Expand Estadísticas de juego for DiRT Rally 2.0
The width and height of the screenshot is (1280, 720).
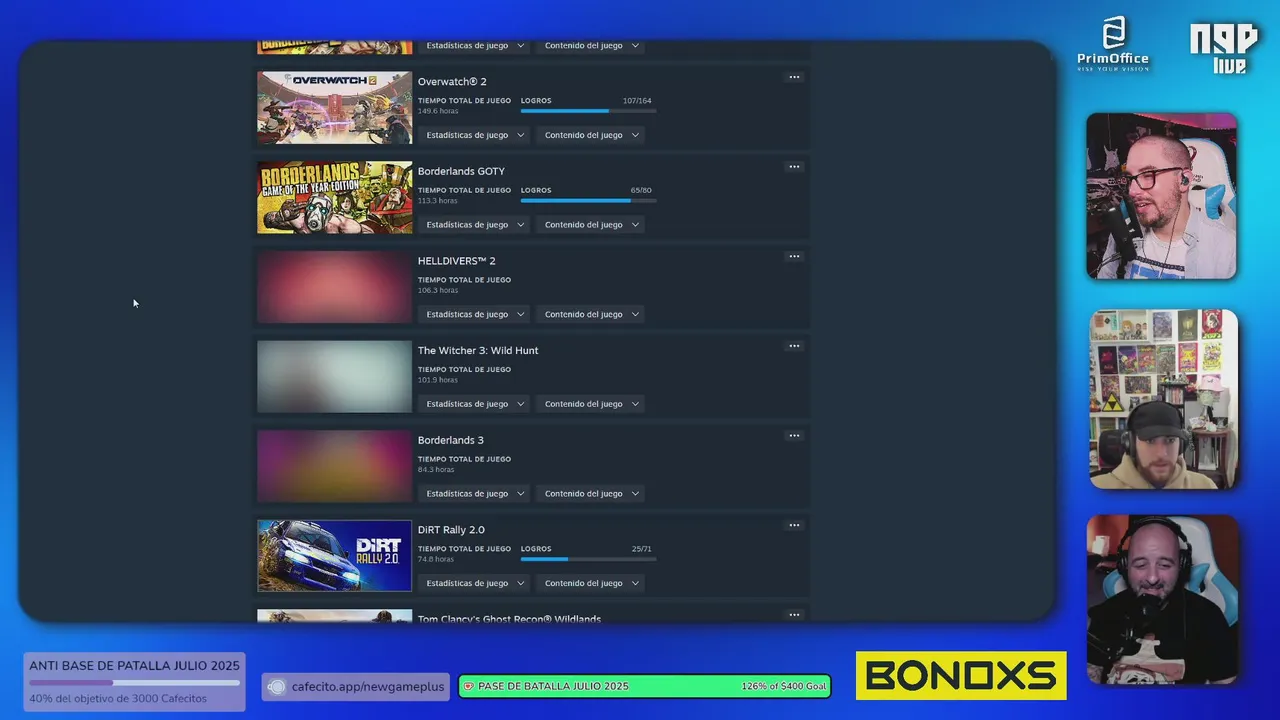pyautogui.click(x=474, y=583)
